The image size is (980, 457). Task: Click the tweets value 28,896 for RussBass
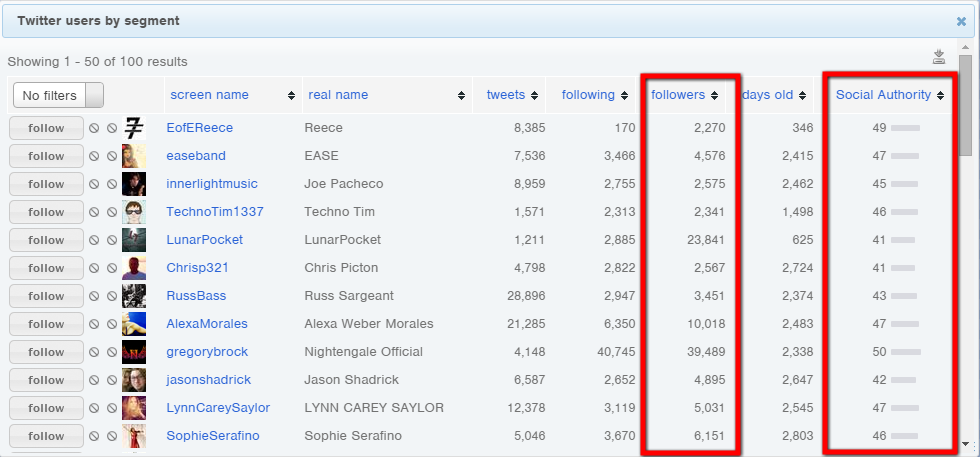[x=526, y=296]
